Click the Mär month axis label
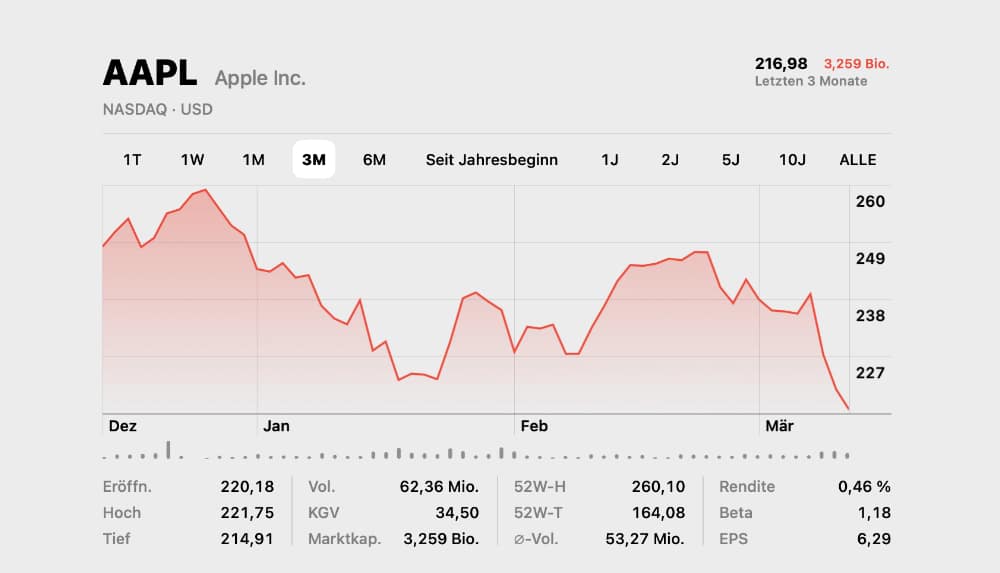This screenshot has width=1000, height=573. pyautogui.click(x=779, y=426)
